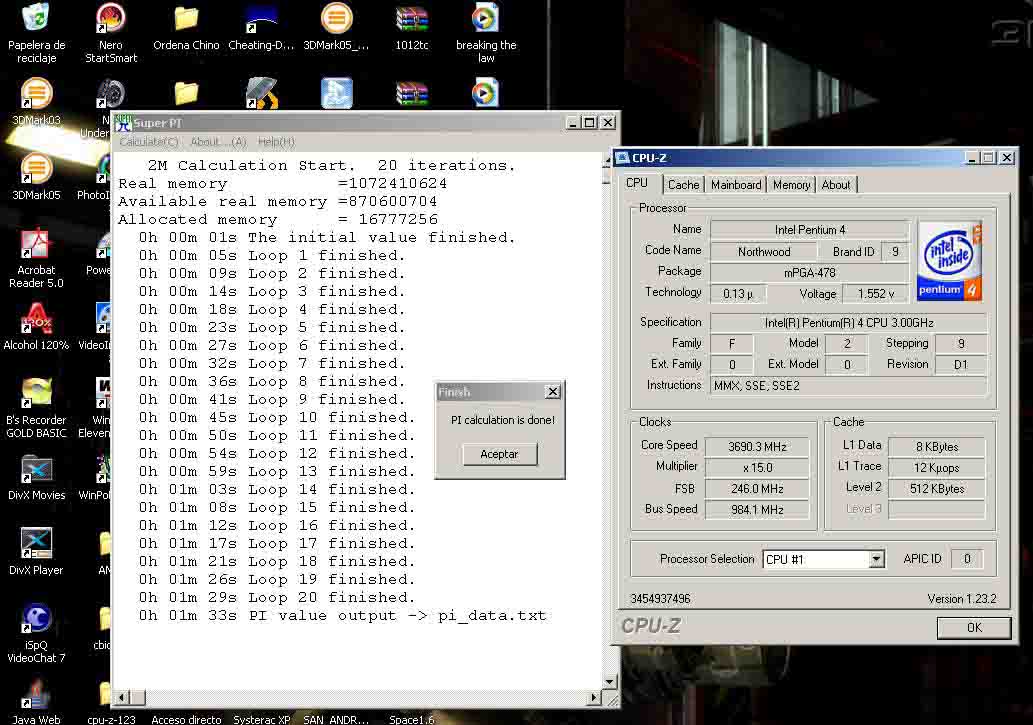The image size is (1033, 725).
Task: Open the 3DMark05 desktop shortcut
Action: pos(36,169)
